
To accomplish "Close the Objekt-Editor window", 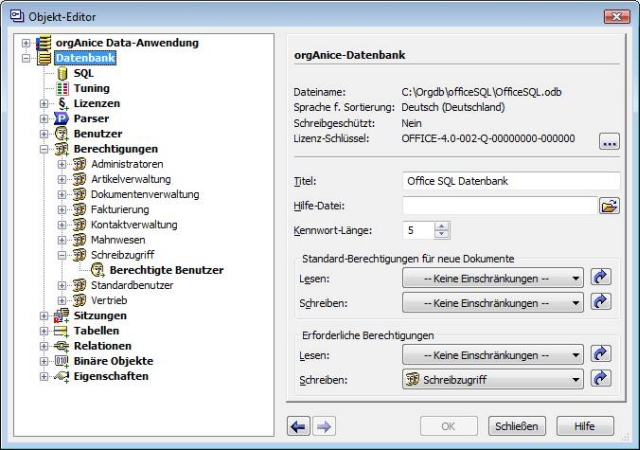I will click(x=617, y=17).
